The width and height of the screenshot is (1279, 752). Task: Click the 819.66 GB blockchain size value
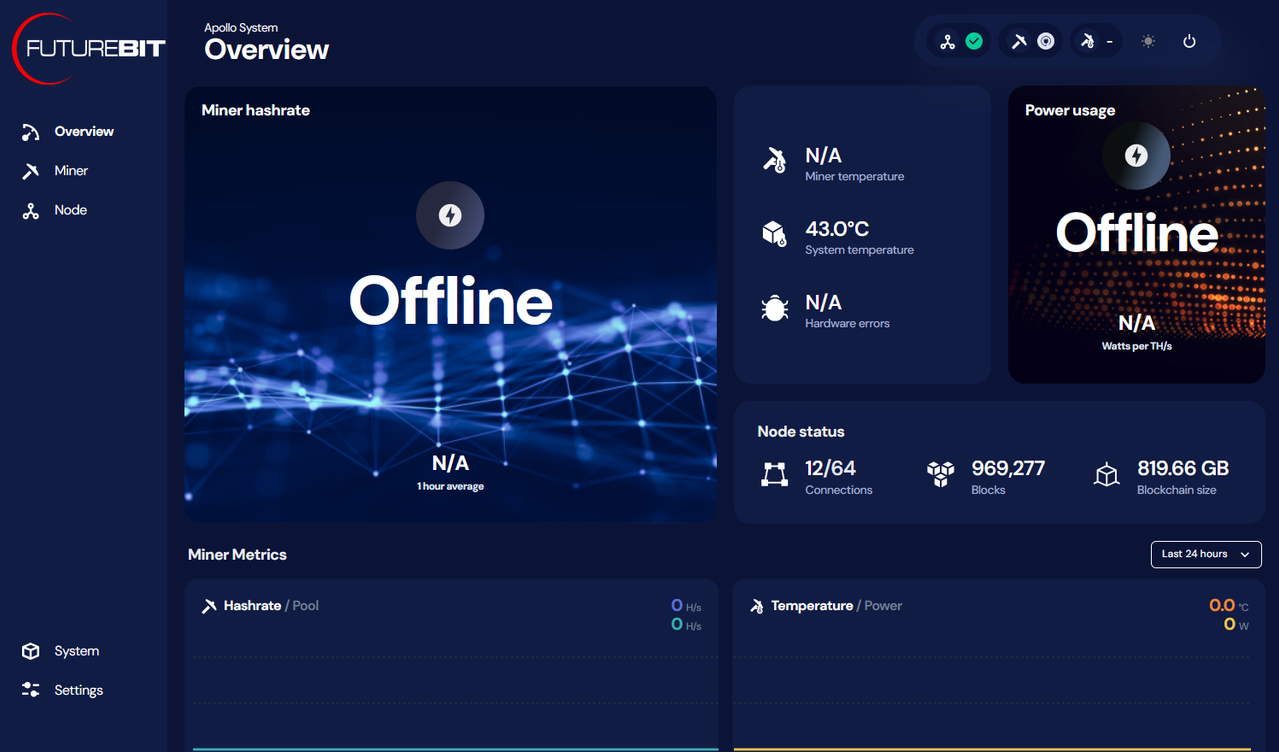tap(1183, 468)
